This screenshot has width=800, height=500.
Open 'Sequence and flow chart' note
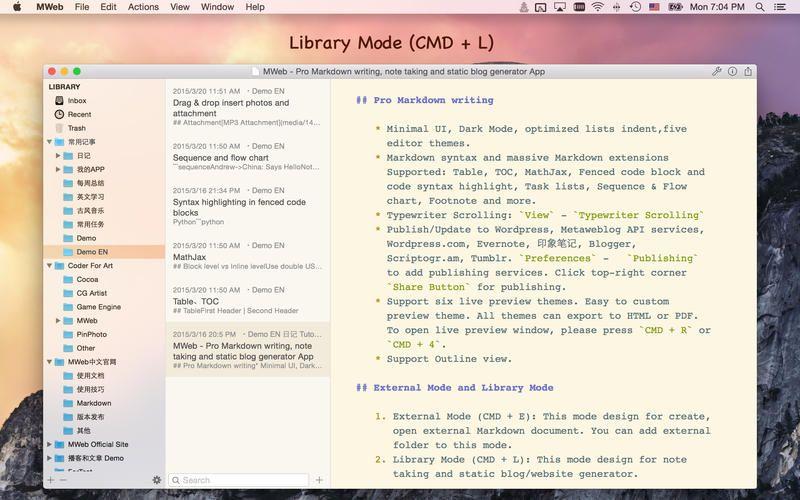[x=248, y=157]
